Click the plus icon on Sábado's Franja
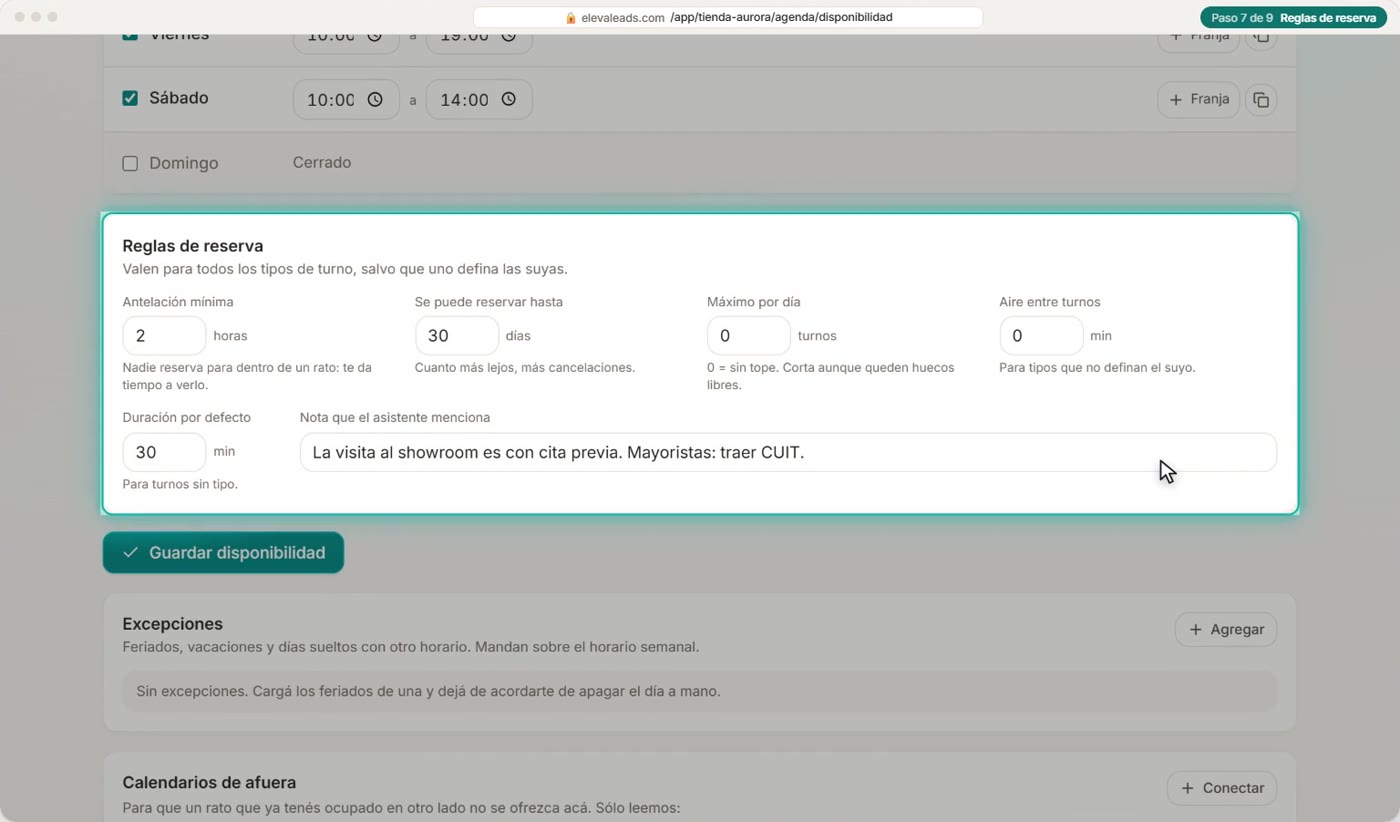This screenshot has height=822, width=1400. click(1176, 100)
